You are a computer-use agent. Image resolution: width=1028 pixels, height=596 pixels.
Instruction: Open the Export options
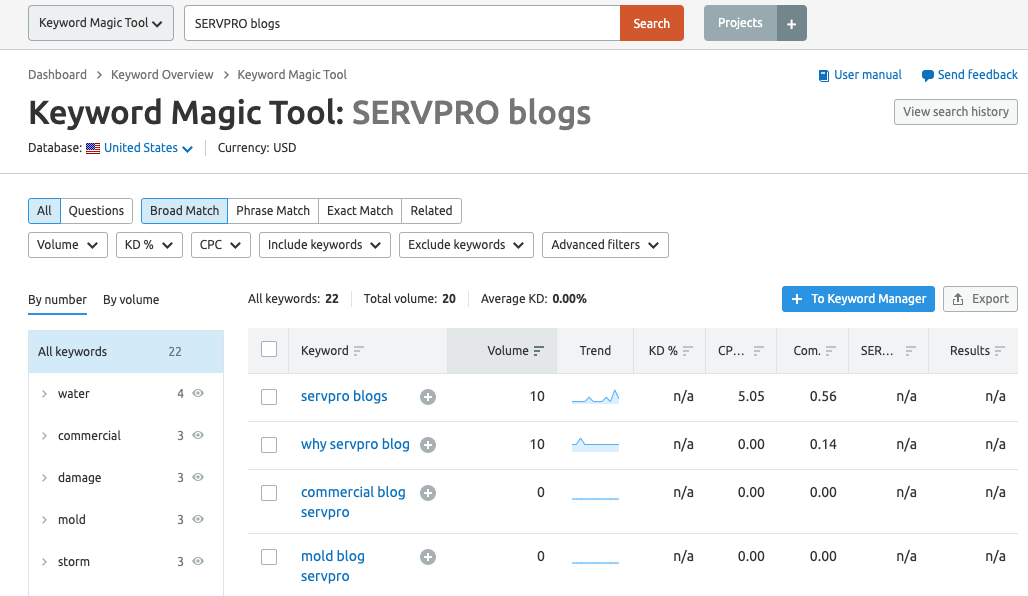pos(980,298)
